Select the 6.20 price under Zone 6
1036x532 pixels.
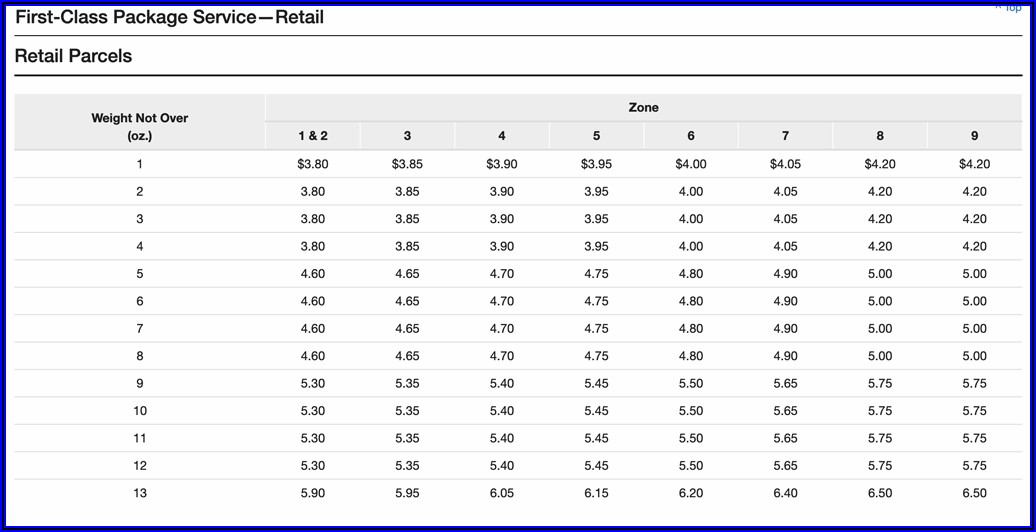click(690, 493)
